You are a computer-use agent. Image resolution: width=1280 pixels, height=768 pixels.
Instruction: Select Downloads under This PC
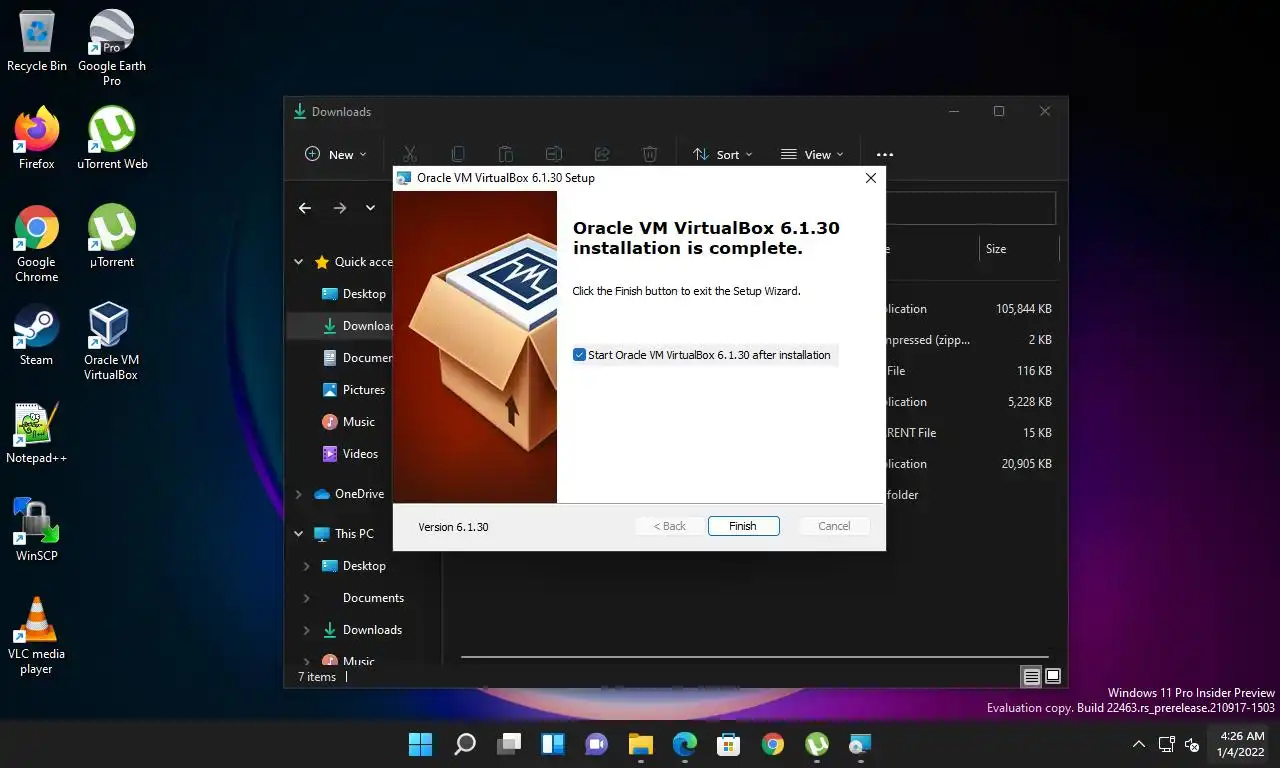[372, 630]
